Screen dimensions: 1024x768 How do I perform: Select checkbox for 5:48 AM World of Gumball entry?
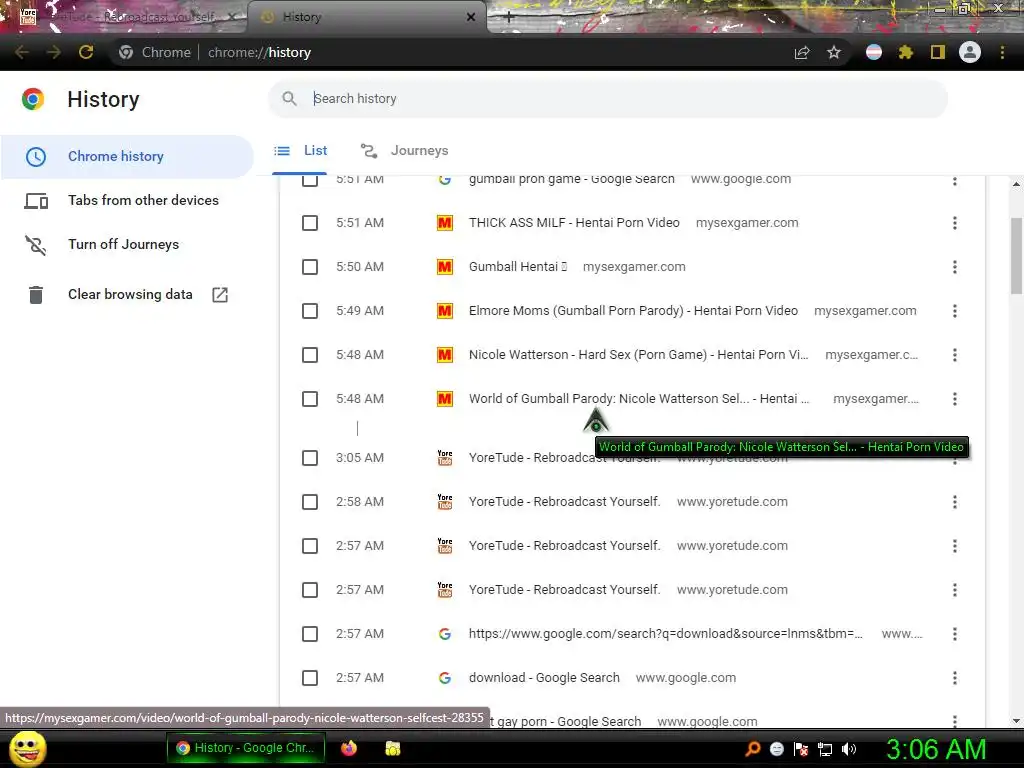pyautogui.click(x=310, y=399)
